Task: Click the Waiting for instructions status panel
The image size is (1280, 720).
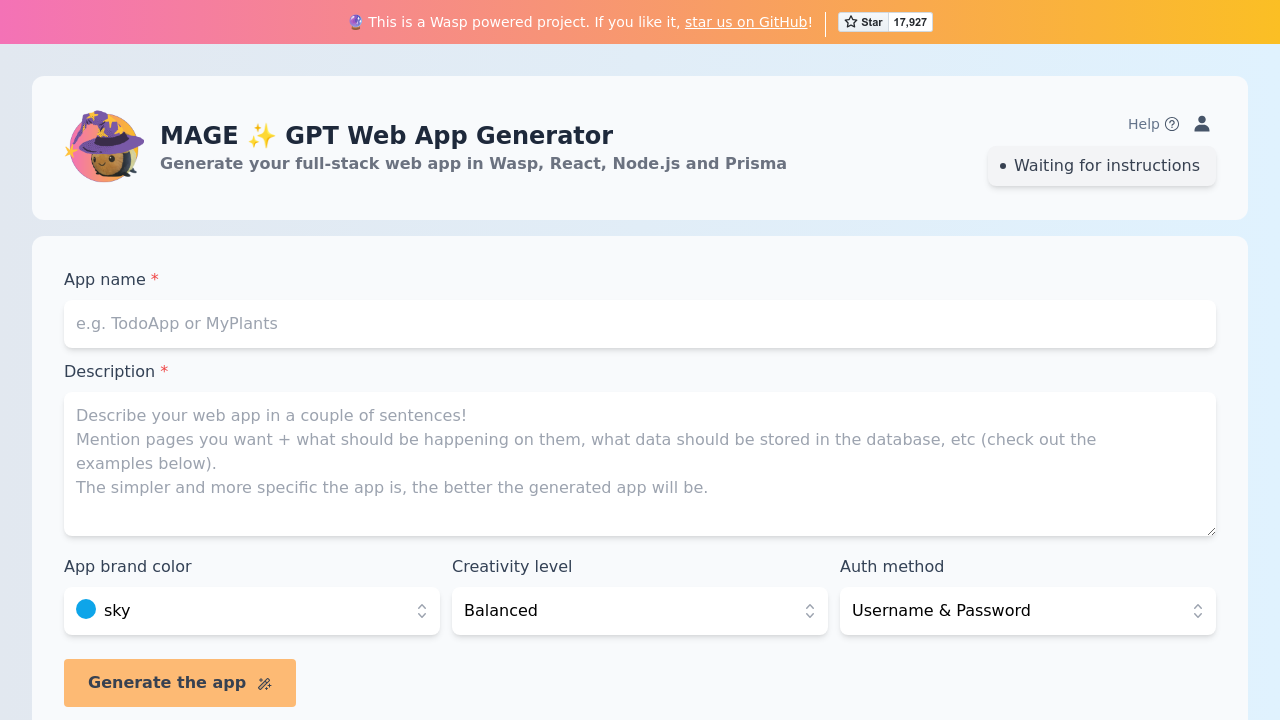Action: click(1101, 166)
